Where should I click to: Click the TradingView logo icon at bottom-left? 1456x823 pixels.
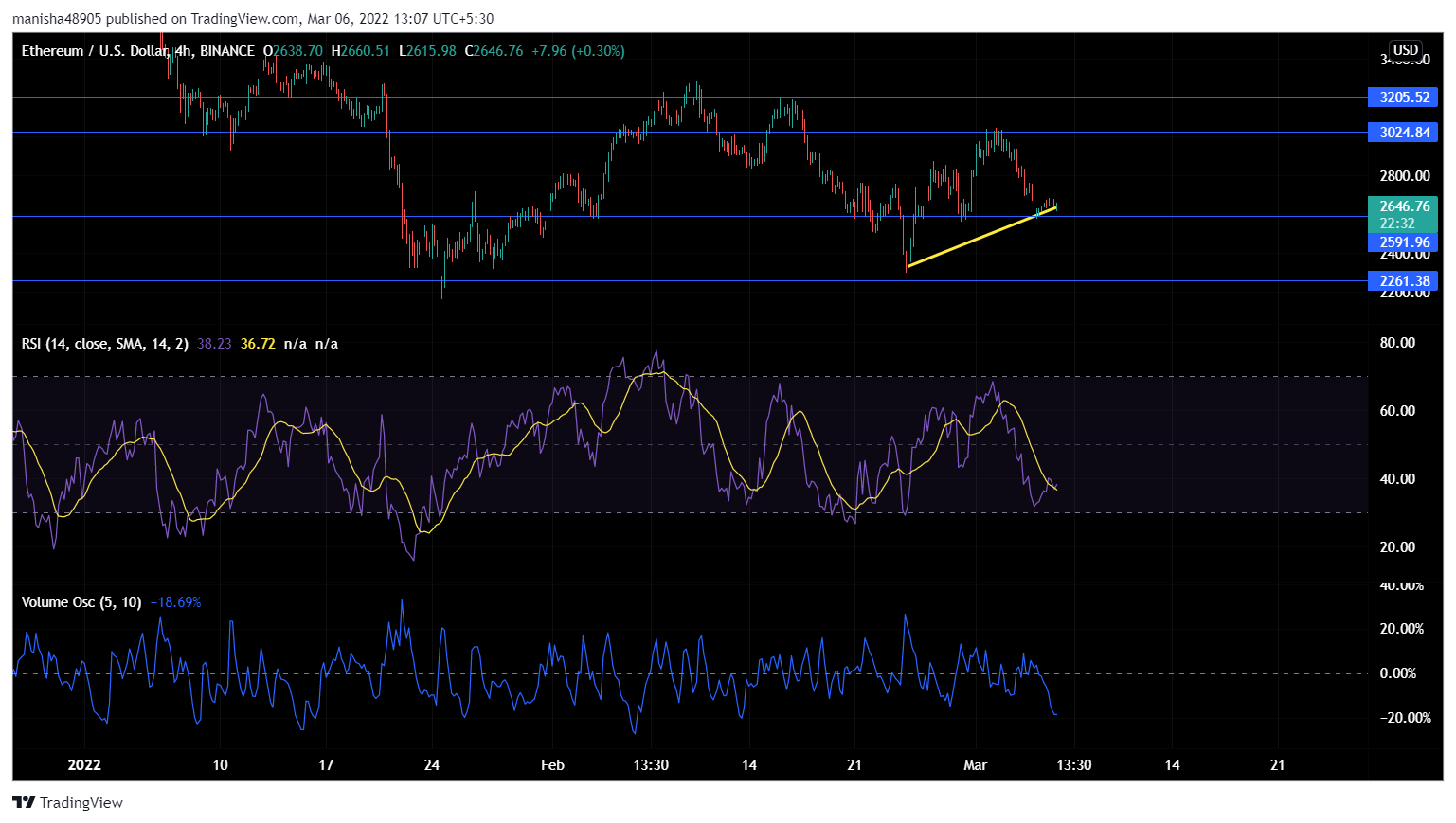pos(24,802)
